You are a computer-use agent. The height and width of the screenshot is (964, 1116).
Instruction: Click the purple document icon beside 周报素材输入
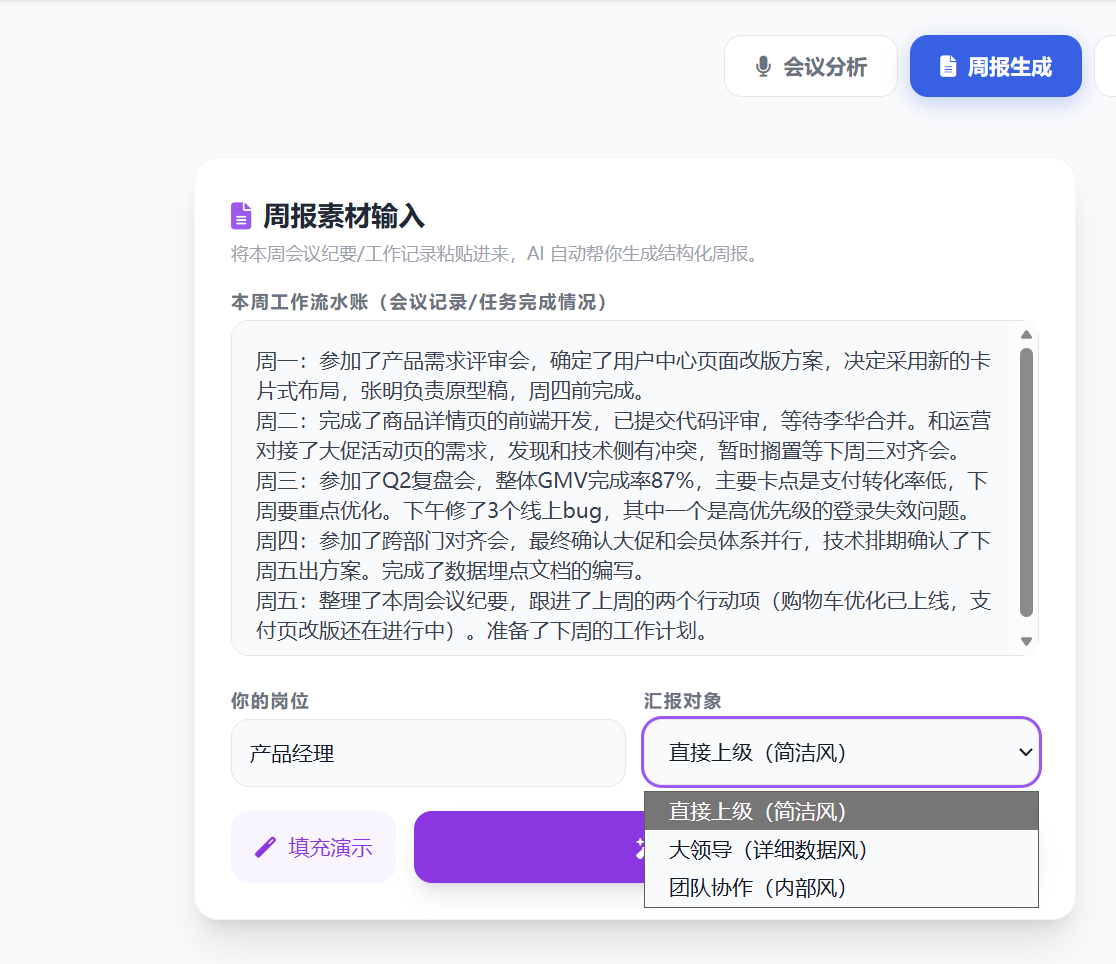coord(241,215)
